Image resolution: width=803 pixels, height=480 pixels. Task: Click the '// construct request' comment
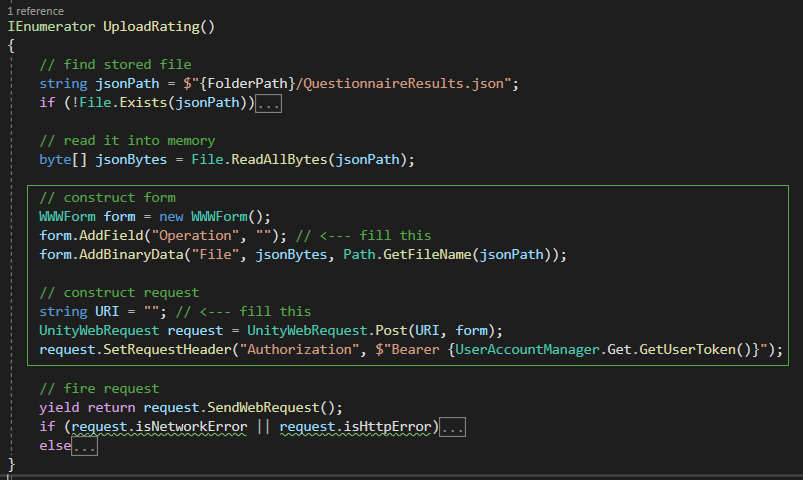(119, 293)
